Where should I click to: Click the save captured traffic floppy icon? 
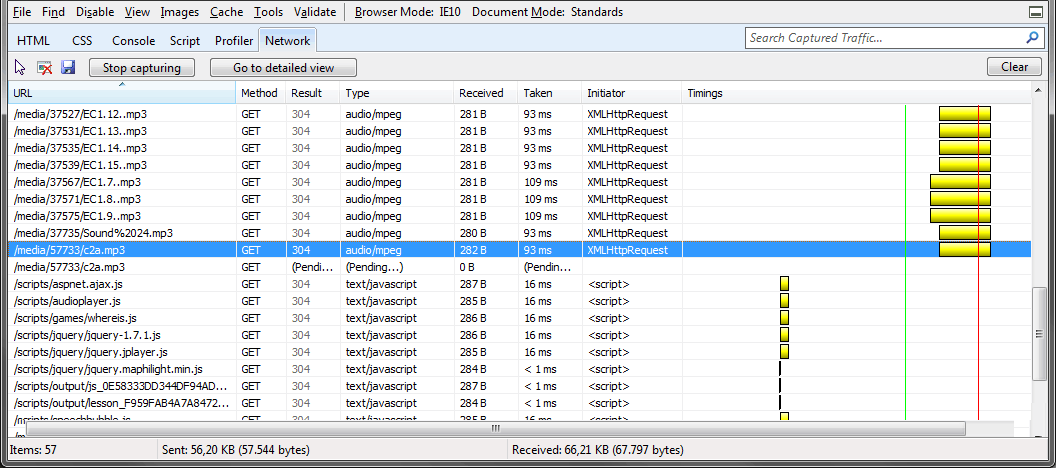[68, 67]
